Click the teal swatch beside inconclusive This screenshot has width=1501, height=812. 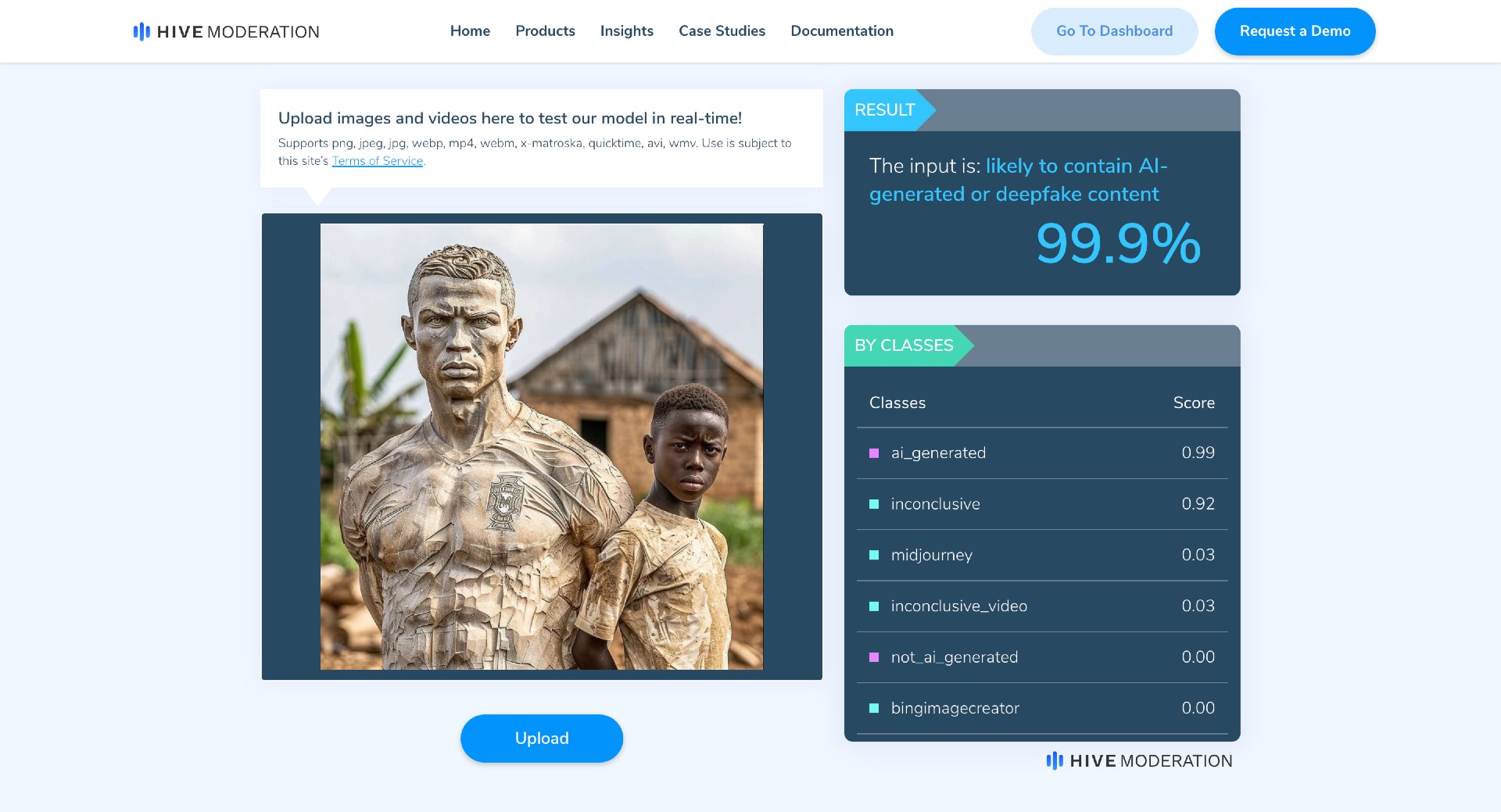click(874, 504)
